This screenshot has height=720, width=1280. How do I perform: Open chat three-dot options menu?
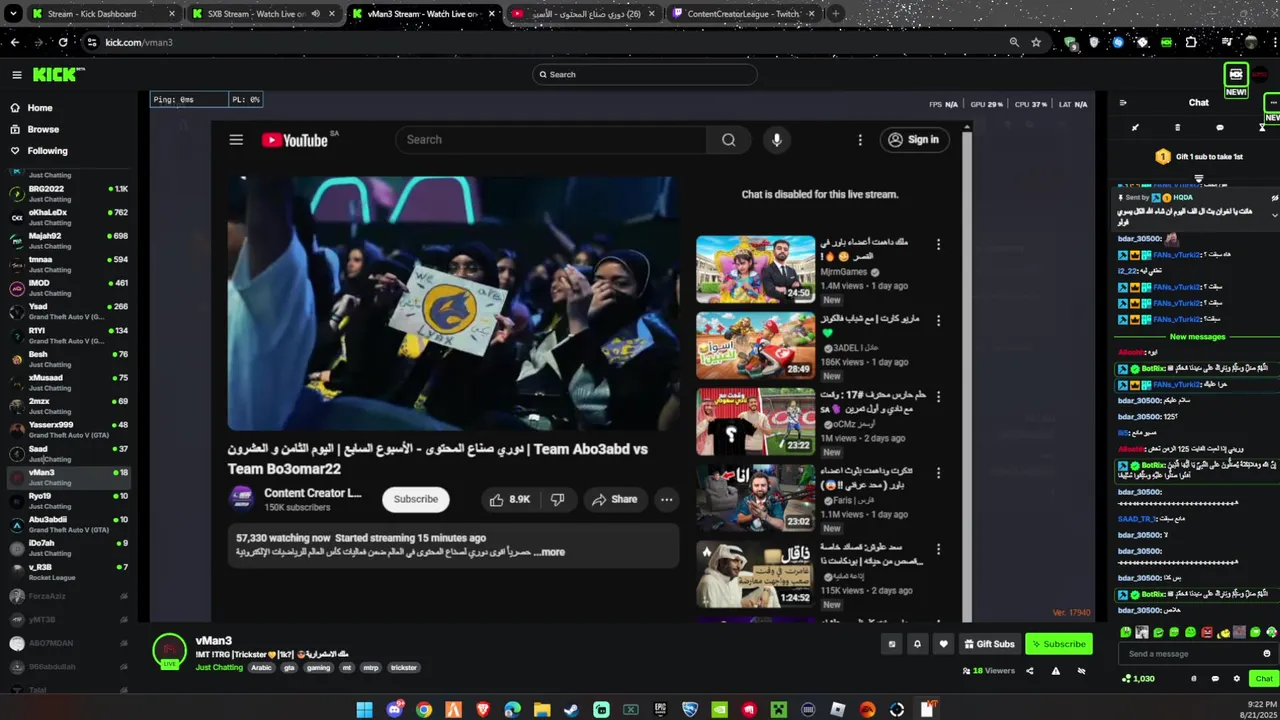[x=1272, y=103]
